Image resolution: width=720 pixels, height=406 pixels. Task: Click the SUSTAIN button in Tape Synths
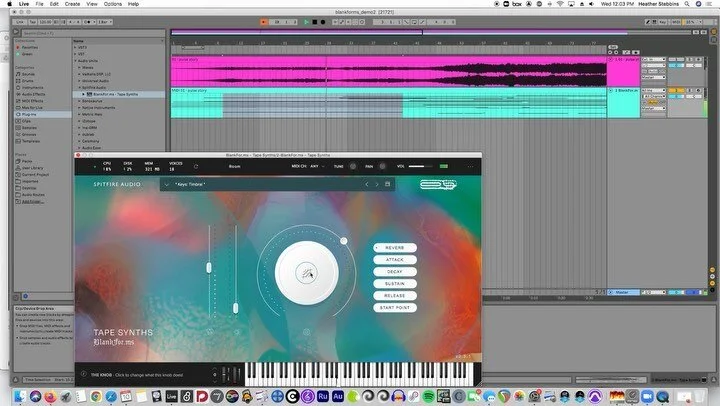(x=395, y=283)
